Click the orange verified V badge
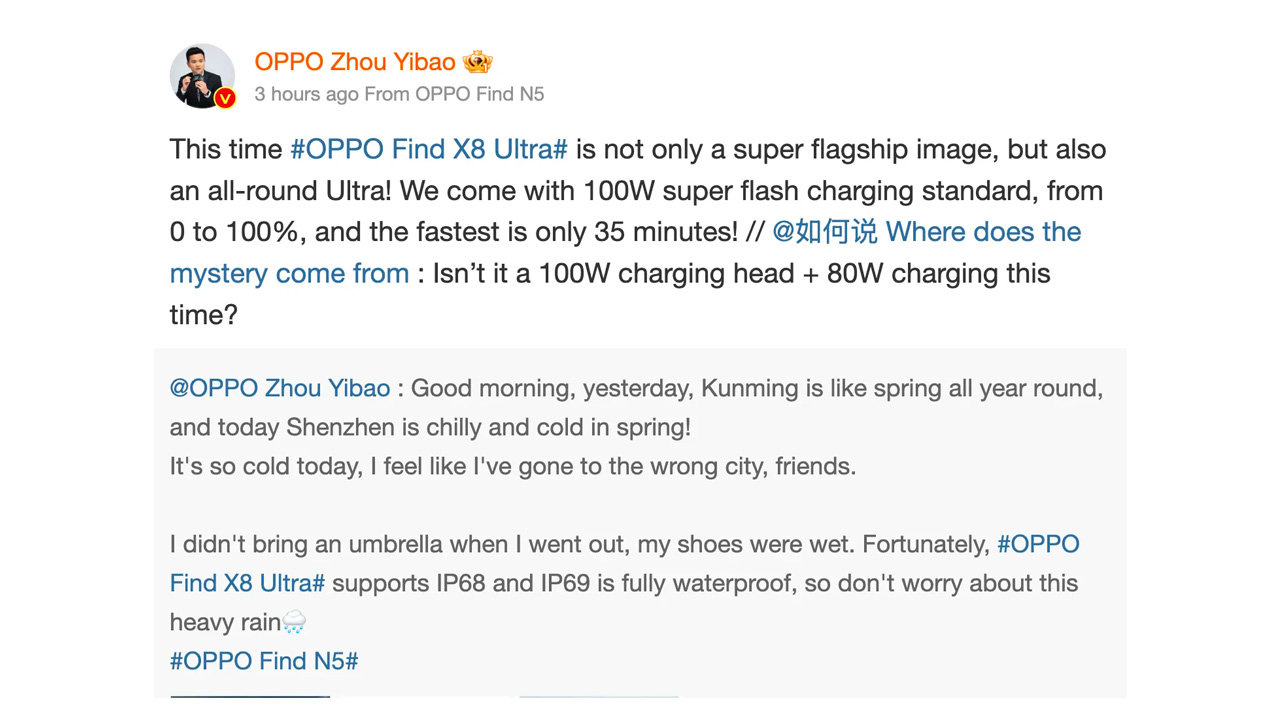 [x=225, y=98]
